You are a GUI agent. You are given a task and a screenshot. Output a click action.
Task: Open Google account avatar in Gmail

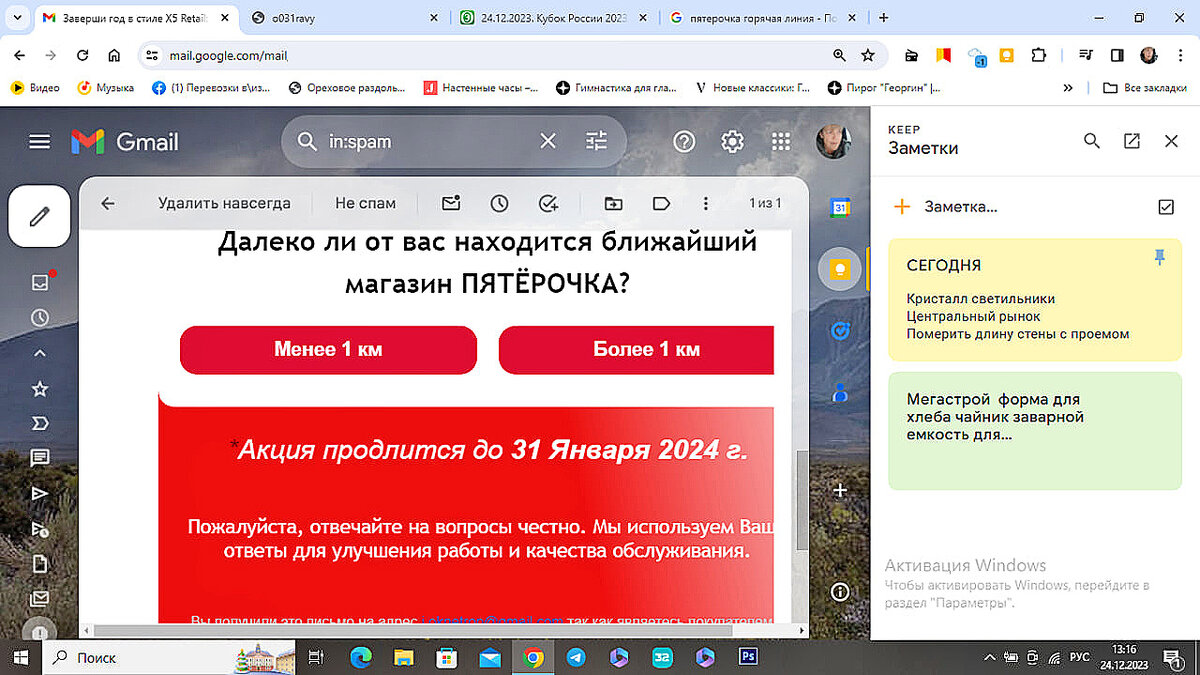833,142
